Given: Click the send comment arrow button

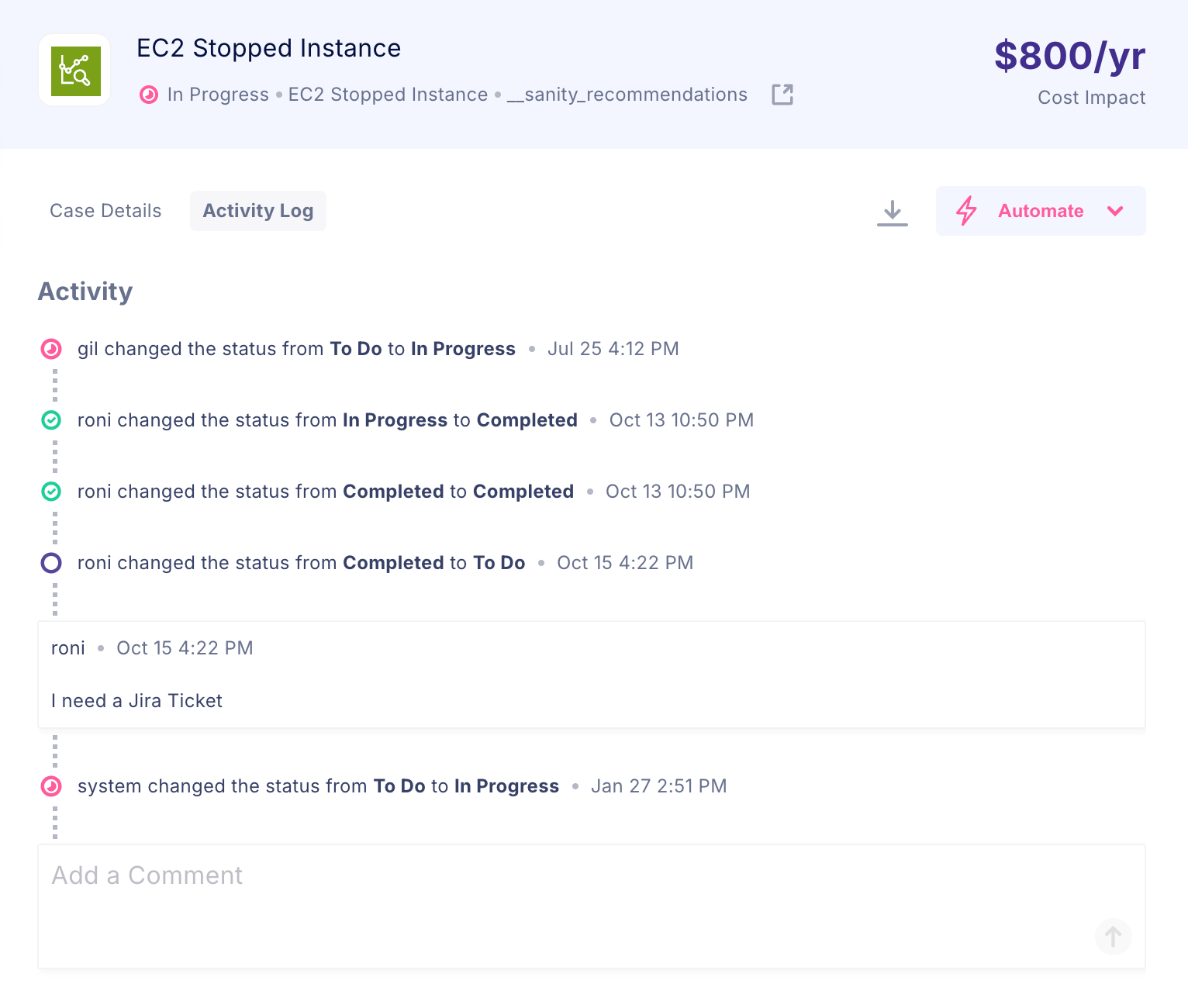Looking at the screenshot, I should [1113, 937].
